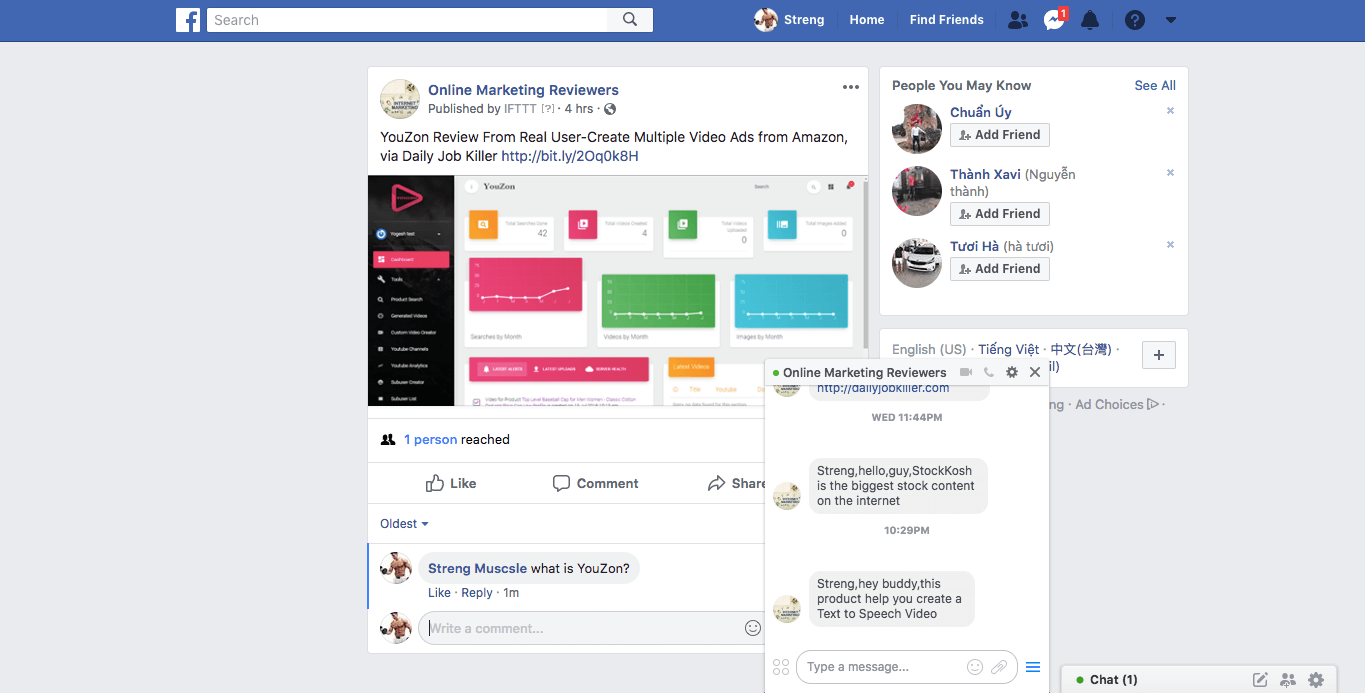Screen dimensions: 1365x693
Task: Open the chat more-options lines icon
Action: click(1033, 667)
